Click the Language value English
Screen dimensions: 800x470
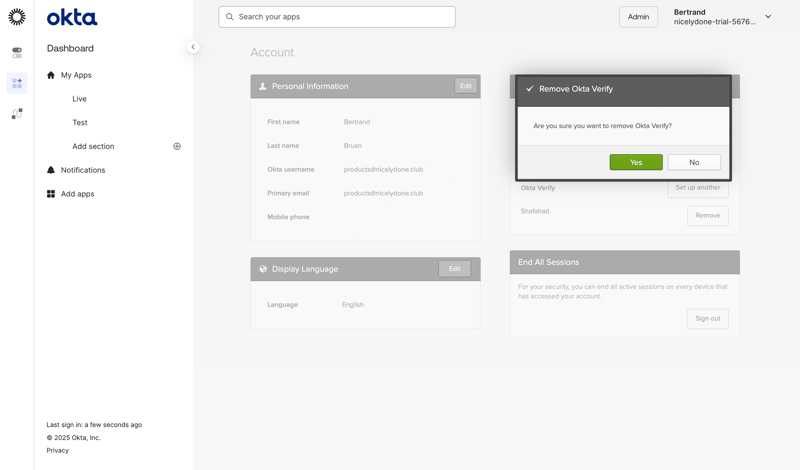353,305
